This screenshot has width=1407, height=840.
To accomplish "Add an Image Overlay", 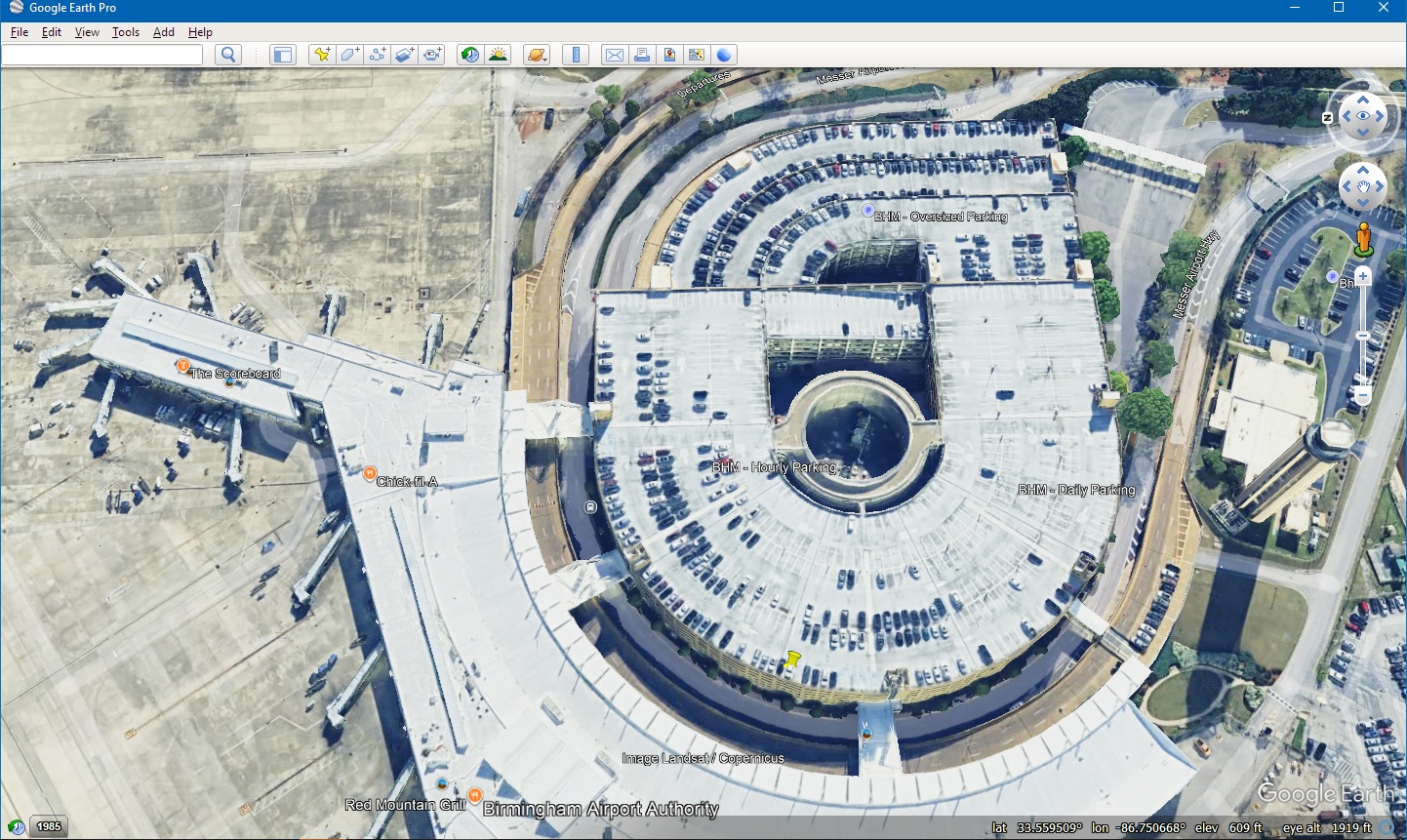I will [405, 55].
